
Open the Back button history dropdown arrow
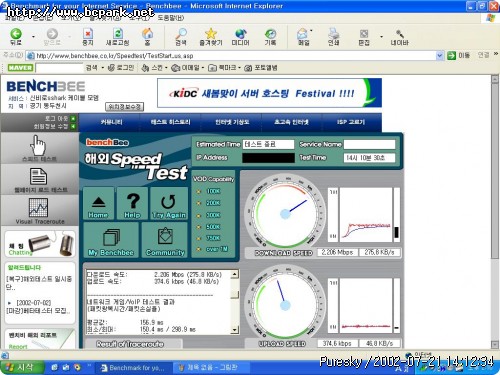tap(33, 37)
